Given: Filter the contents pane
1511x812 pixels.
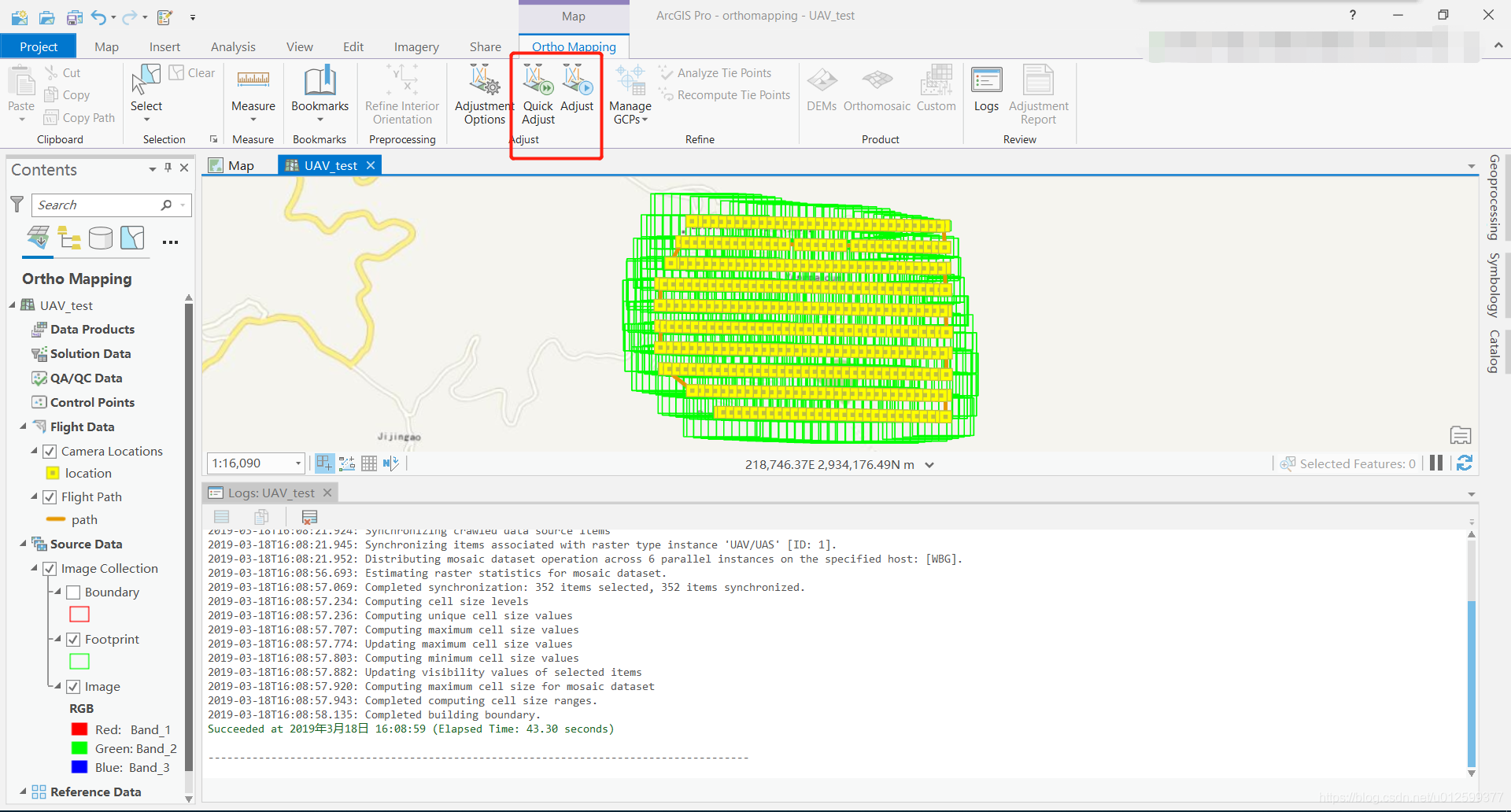Looking at the screenshot, I should point(17,205).
